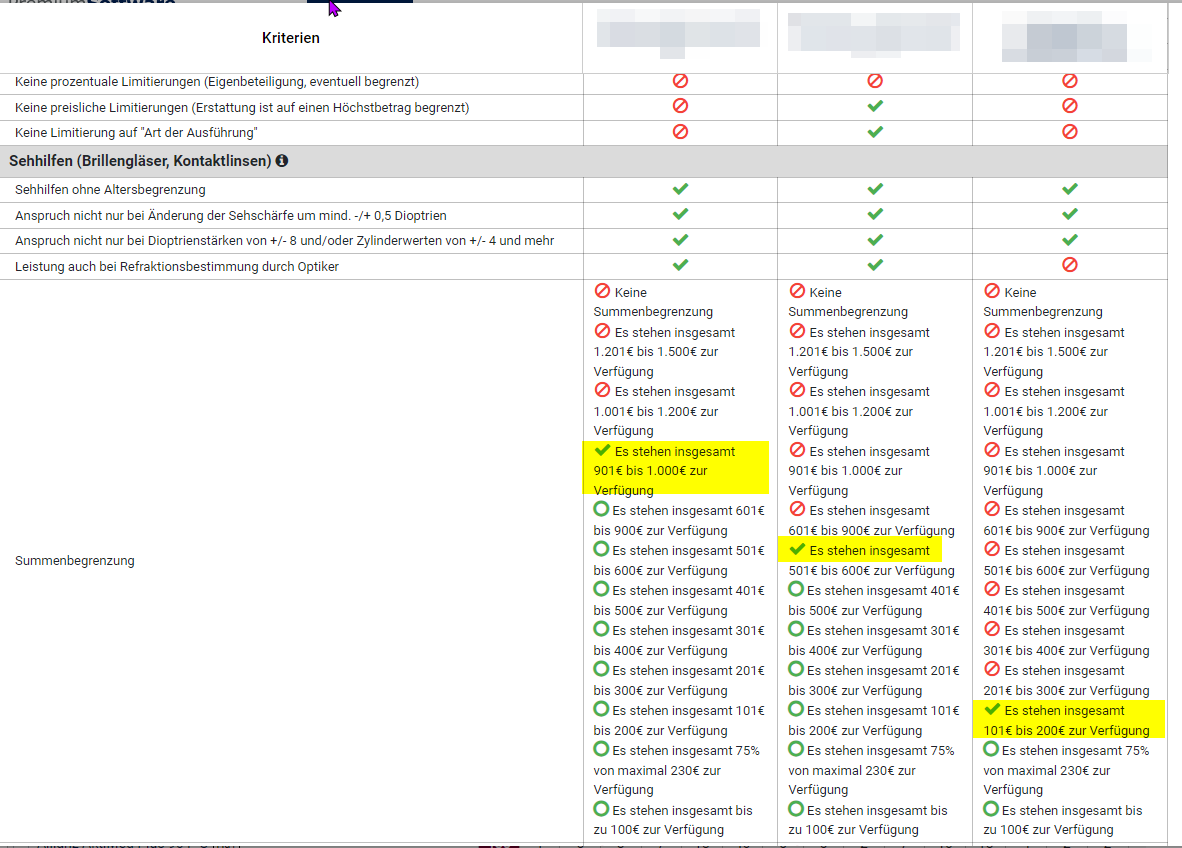Click the red prohibited icon for "Art der Ausführung", first provider column
1182x848 pixels.
680,132
